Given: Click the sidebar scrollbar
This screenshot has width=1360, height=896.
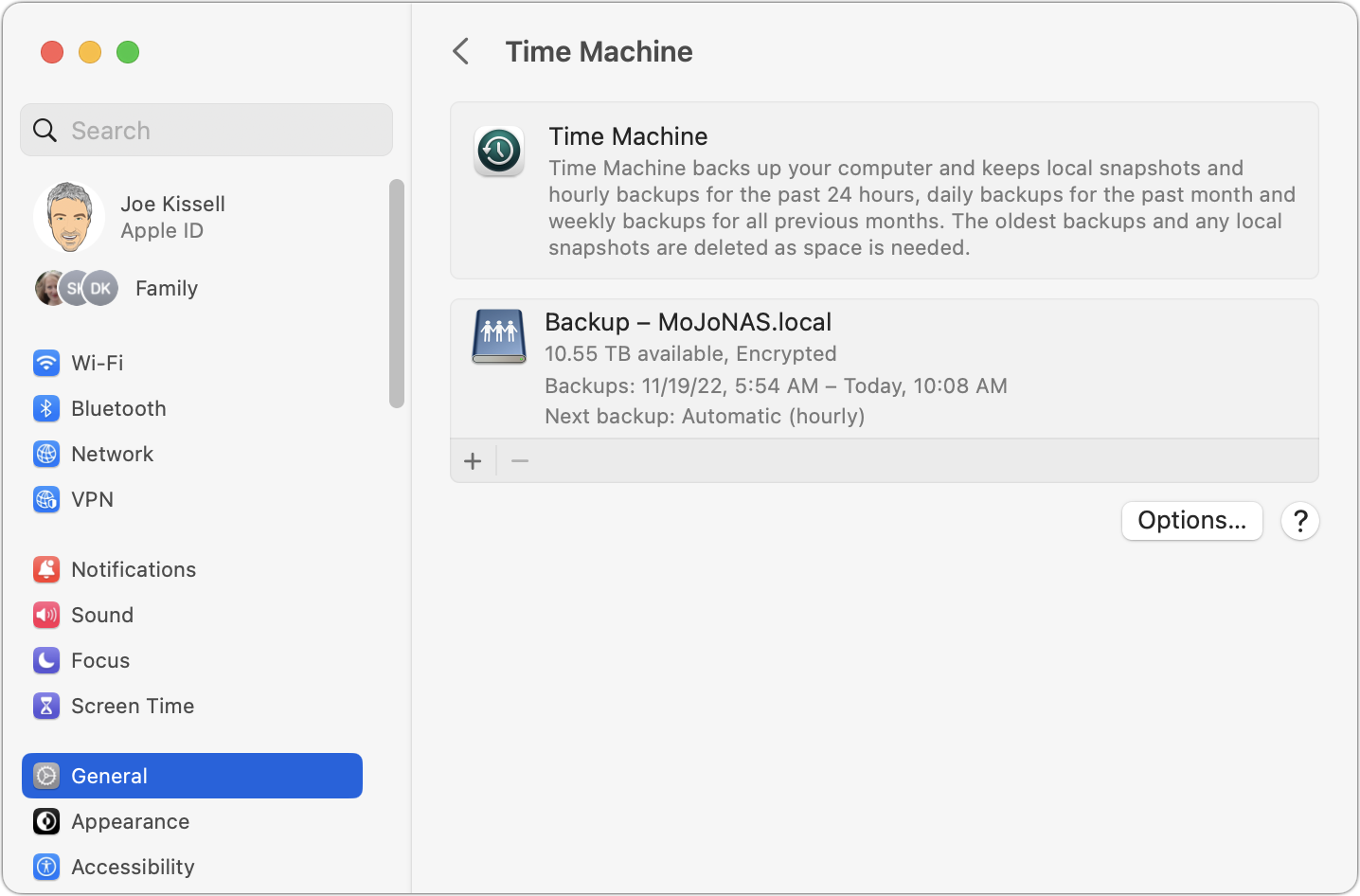Looking at the screenshot, I should 397,294.
